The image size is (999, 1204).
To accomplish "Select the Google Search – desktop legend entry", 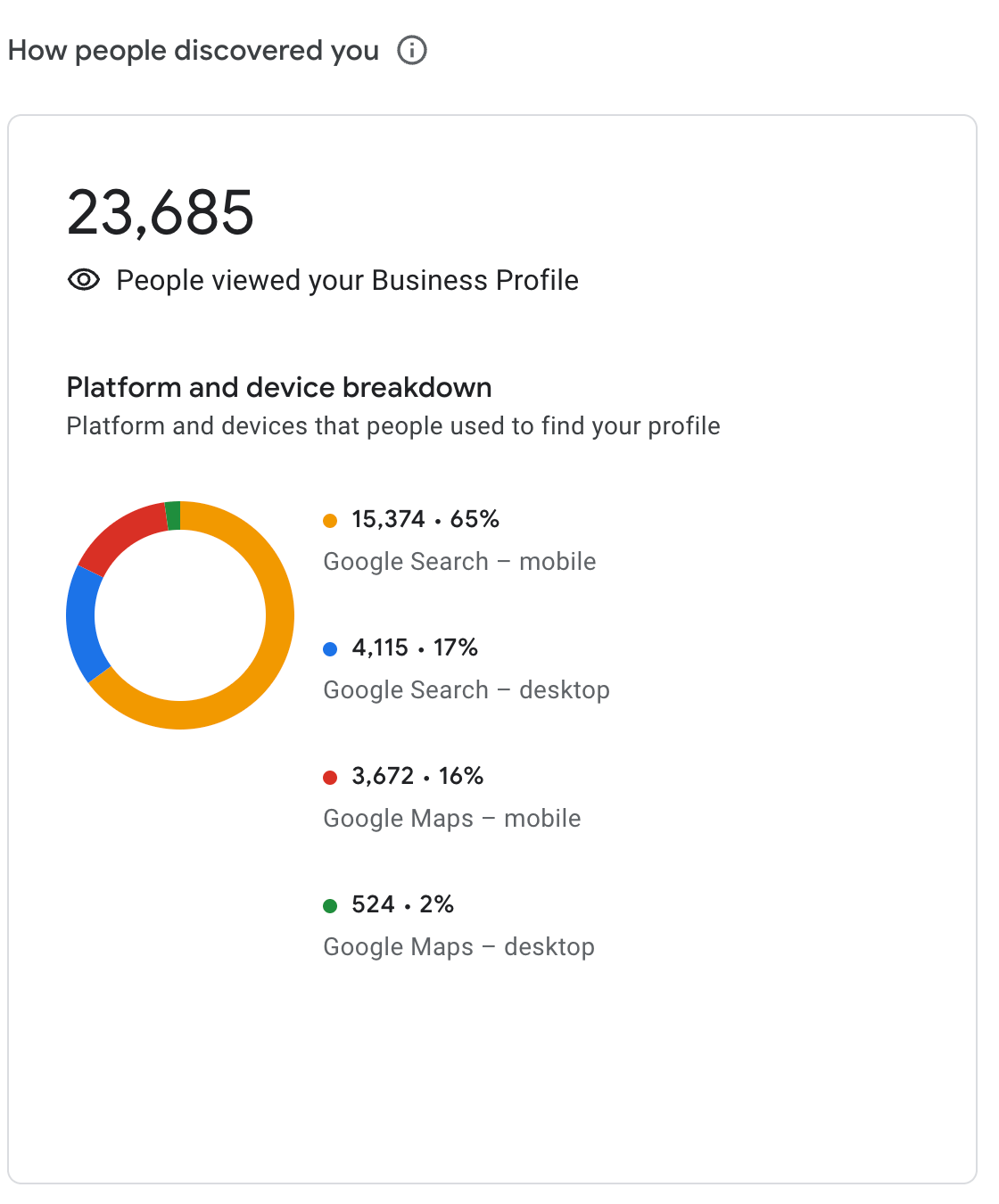I will click(466, 689).
